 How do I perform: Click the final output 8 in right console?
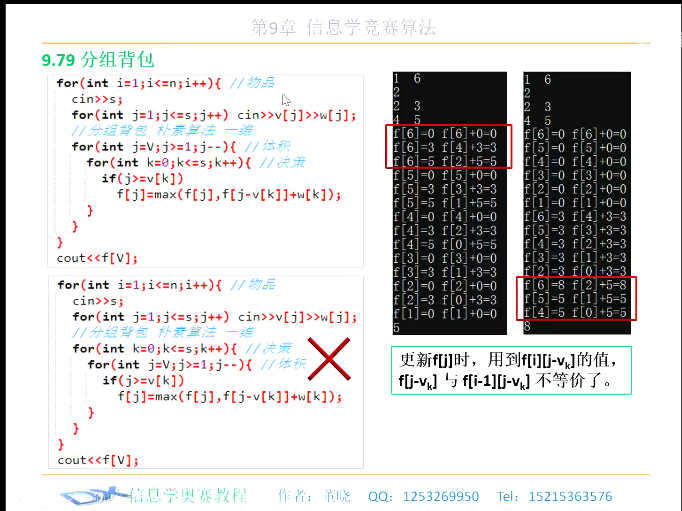click(x=527, y=327)
